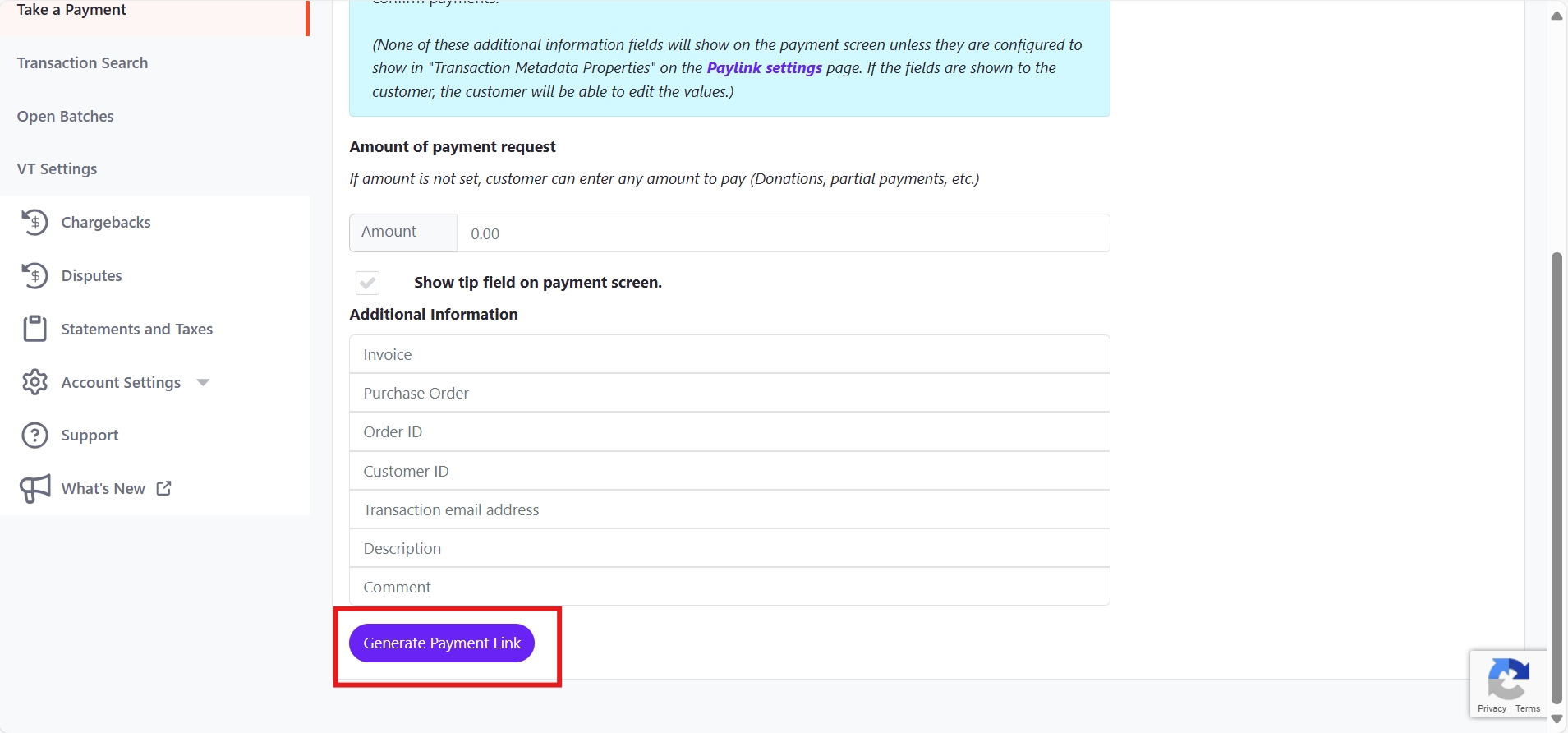The height and width of the screenshot is (733, 1568).
Task: Click the Account Settings gear icon
Action: tap(34, 382)
